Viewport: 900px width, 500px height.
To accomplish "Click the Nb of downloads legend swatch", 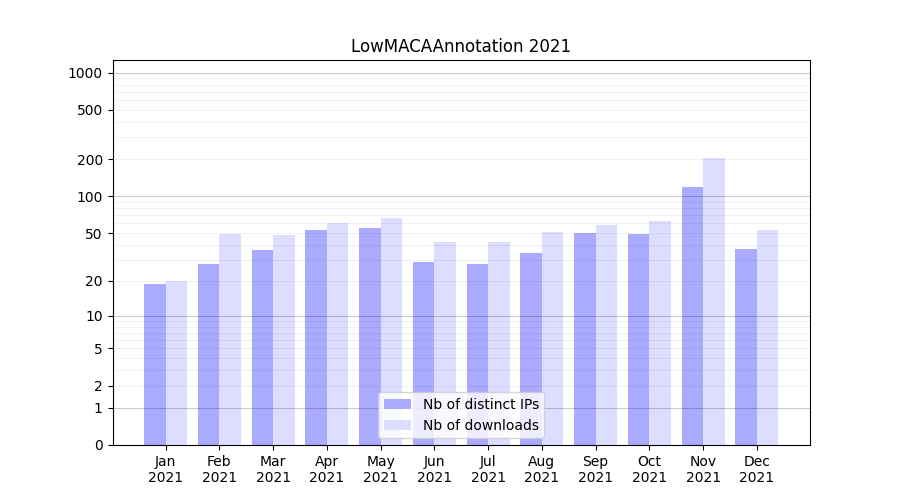I will [397, 425].
